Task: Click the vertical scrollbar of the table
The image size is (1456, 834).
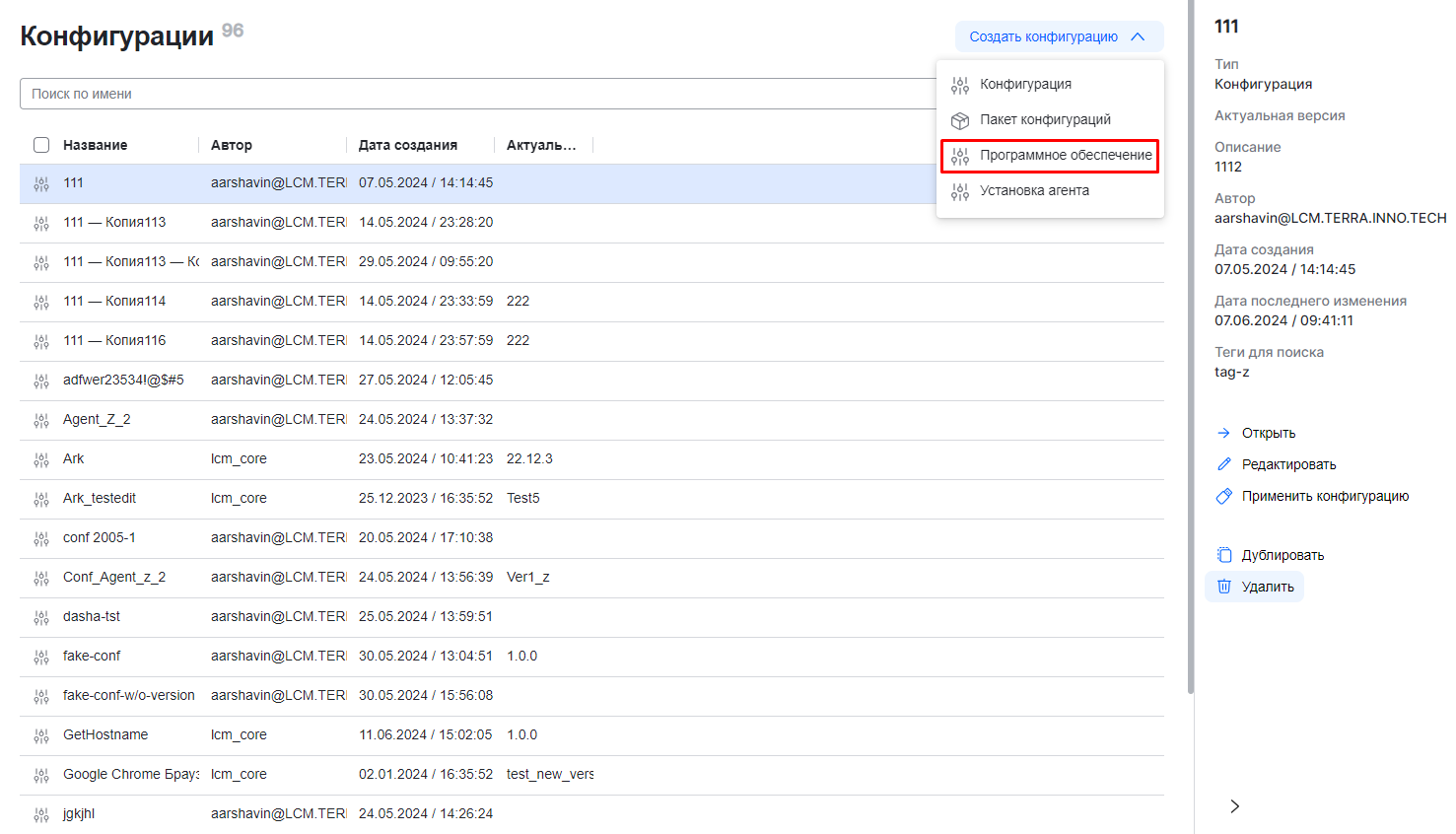Action: pyautogui.click(x=1190, y=394)
